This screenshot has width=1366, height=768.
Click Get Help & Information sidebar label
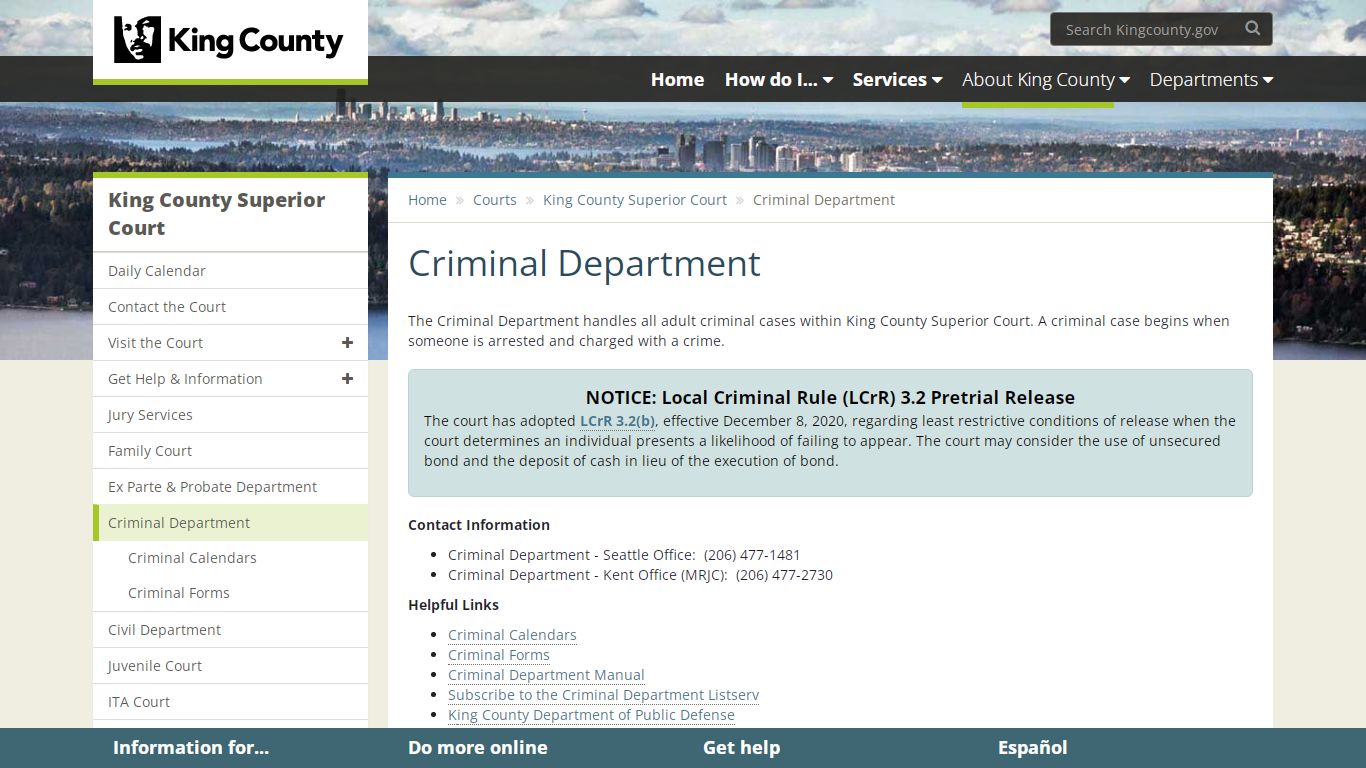click(x=185, y=379)
